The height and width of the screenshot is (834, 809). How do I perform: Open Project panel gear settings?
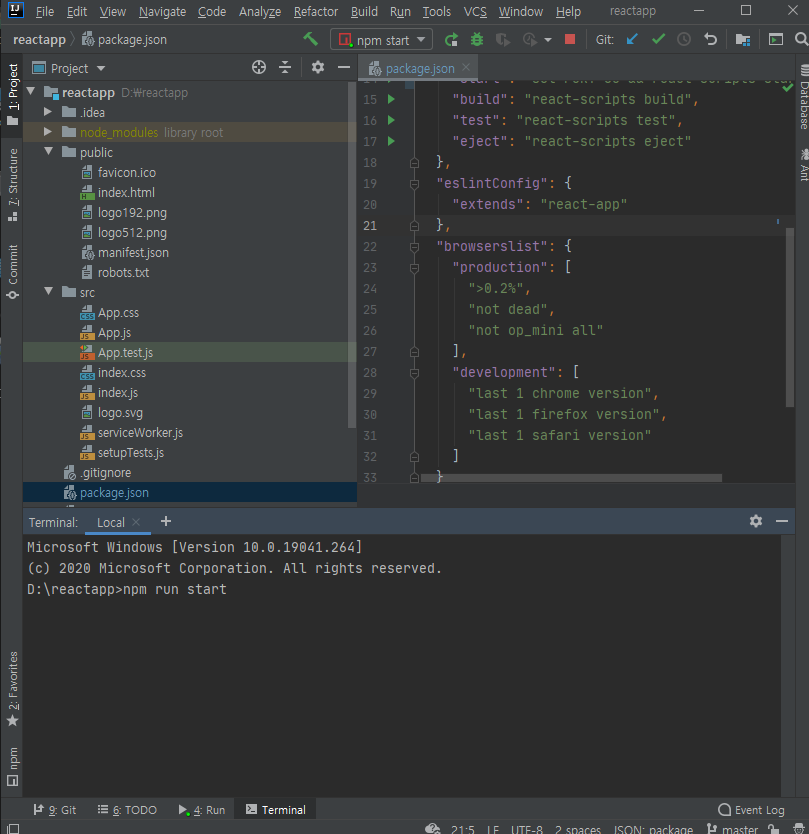[x=318, y=68]
